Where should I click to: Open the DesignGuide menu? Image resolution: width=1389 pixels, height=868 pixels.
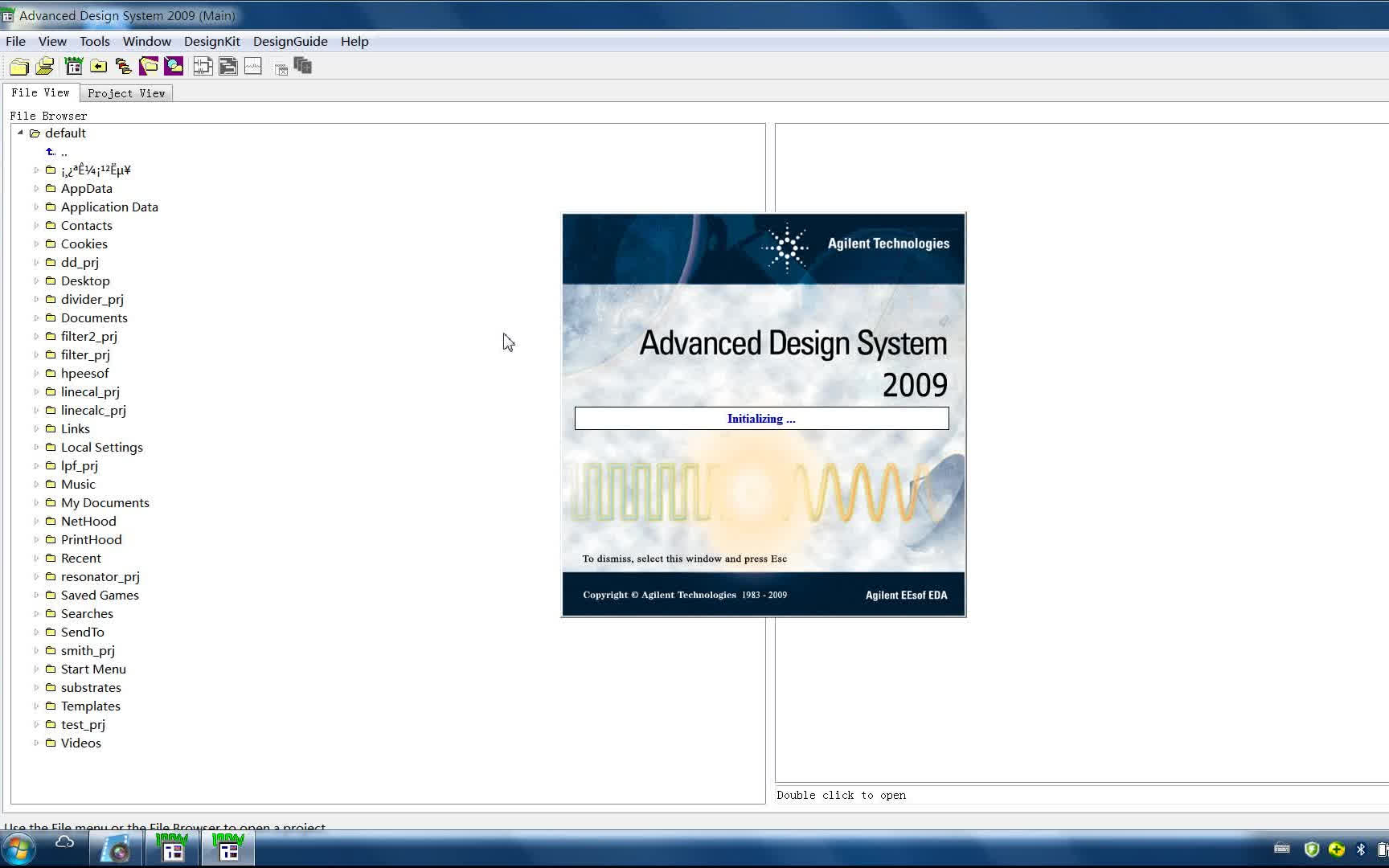coord(290,41)
